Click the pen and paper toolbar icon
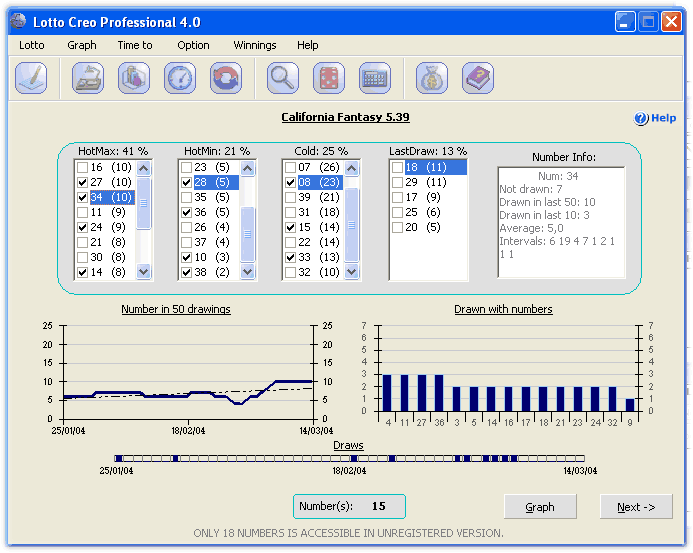 31,78
